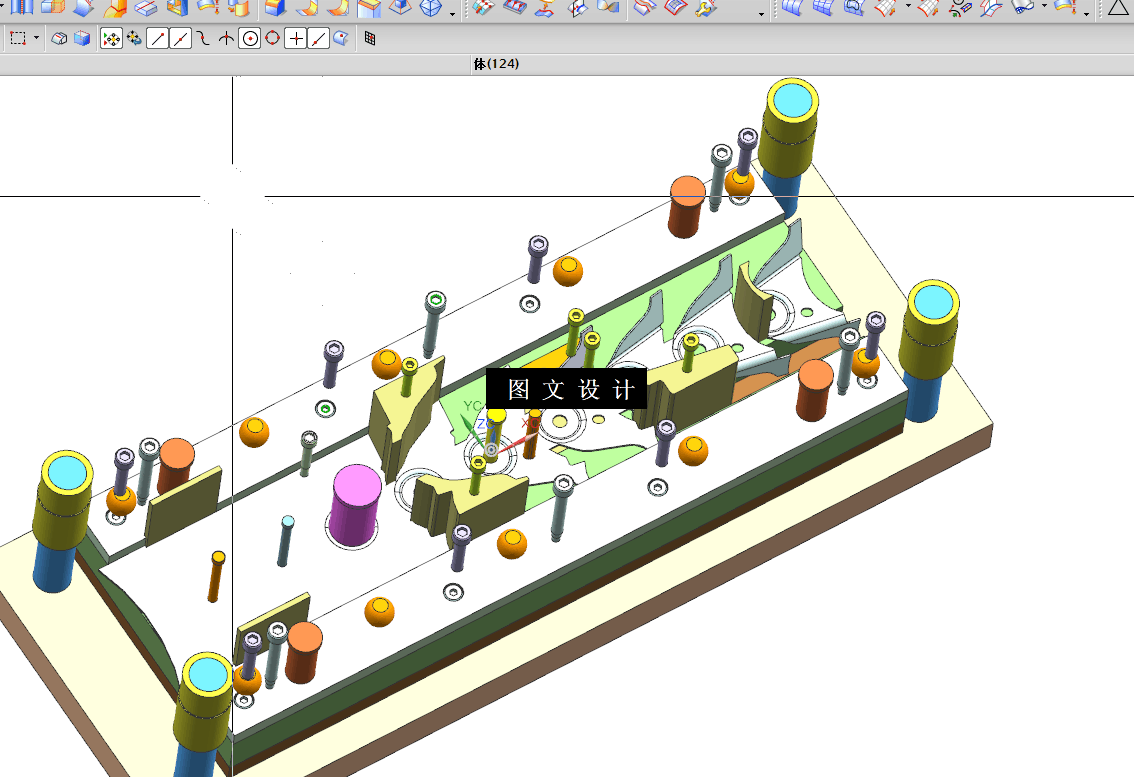
Task: Toggle Point on Curve snap
Action: pyautogui.click(x=319, y=38)
